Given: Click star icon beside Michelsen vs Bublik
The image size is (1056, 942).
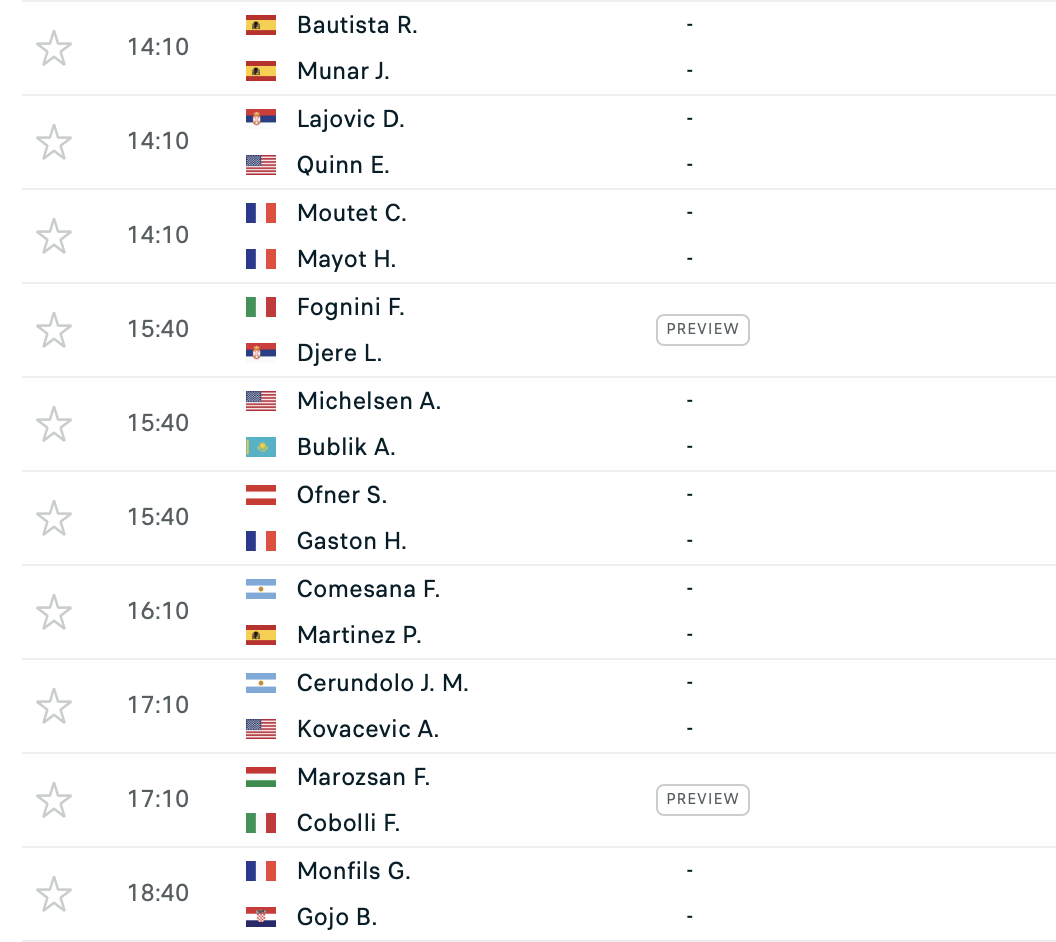Looking at the screenshot, I should click(x=54, y=424).
